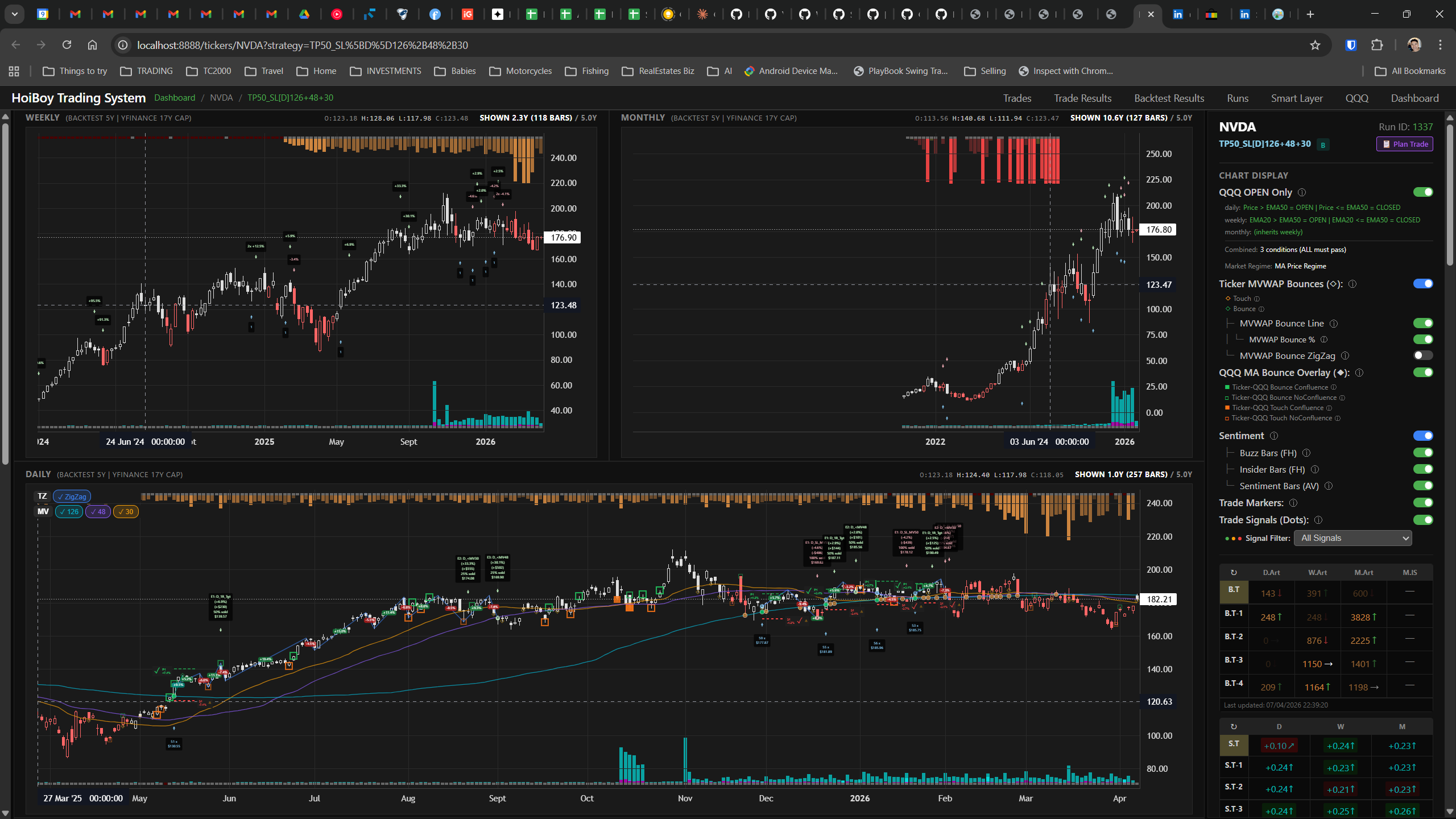Turn off Sentiment Bars (AV) toggle
Image resolution: width=1456 pixels, height=819 pixels.
point(1423,486)
